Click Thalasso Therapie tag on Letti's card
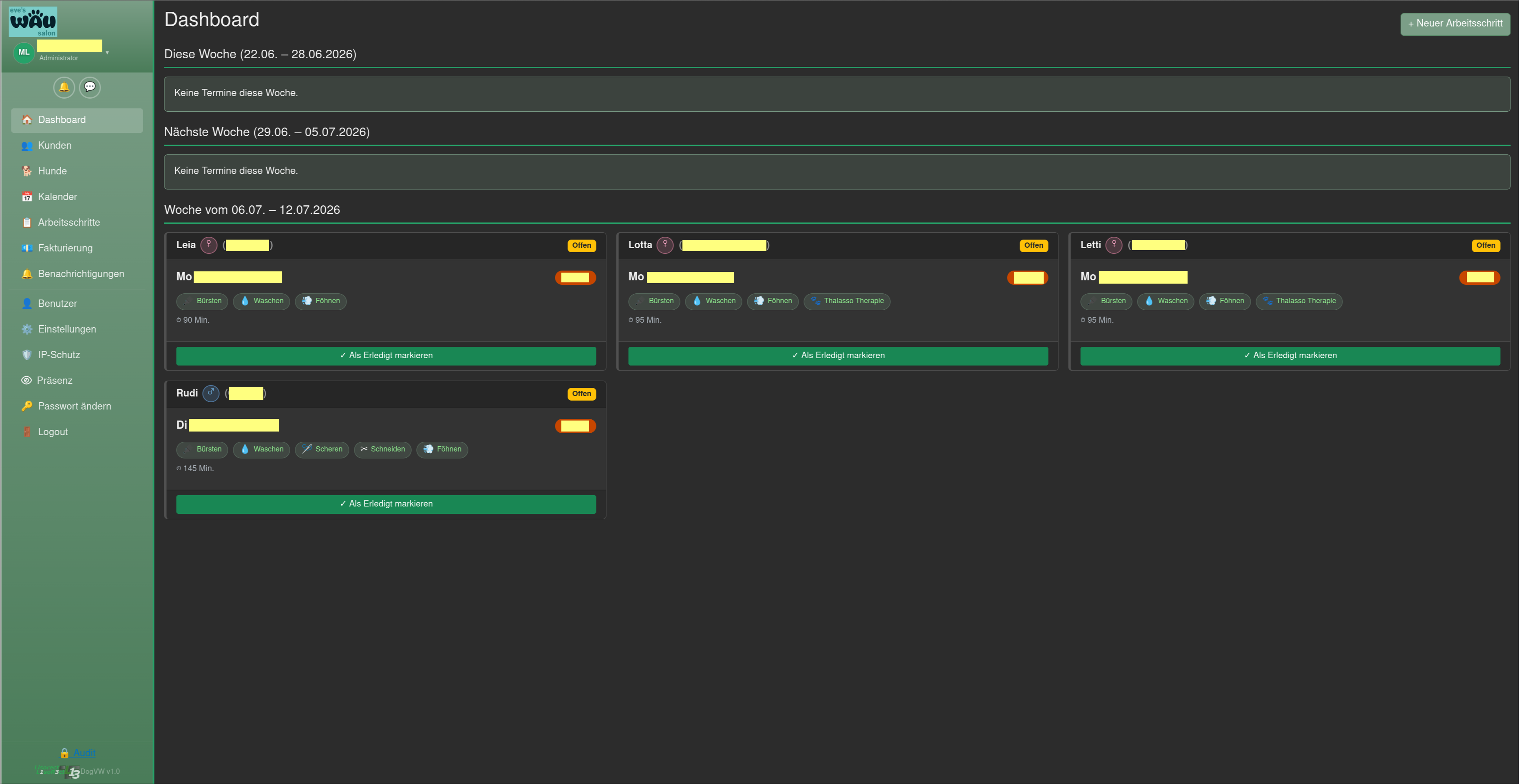 coord(1299,301)
